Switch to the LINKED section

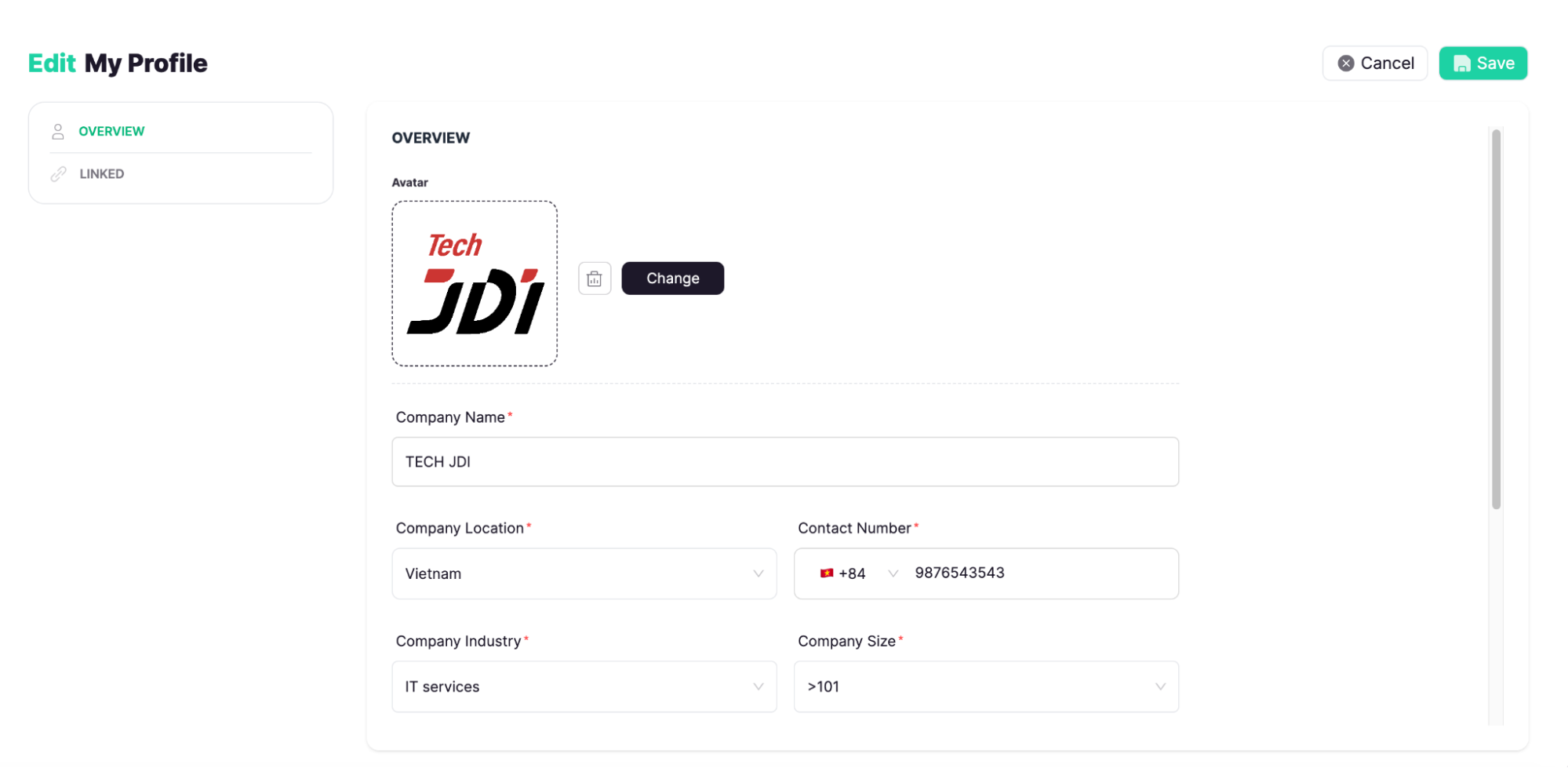101,173
